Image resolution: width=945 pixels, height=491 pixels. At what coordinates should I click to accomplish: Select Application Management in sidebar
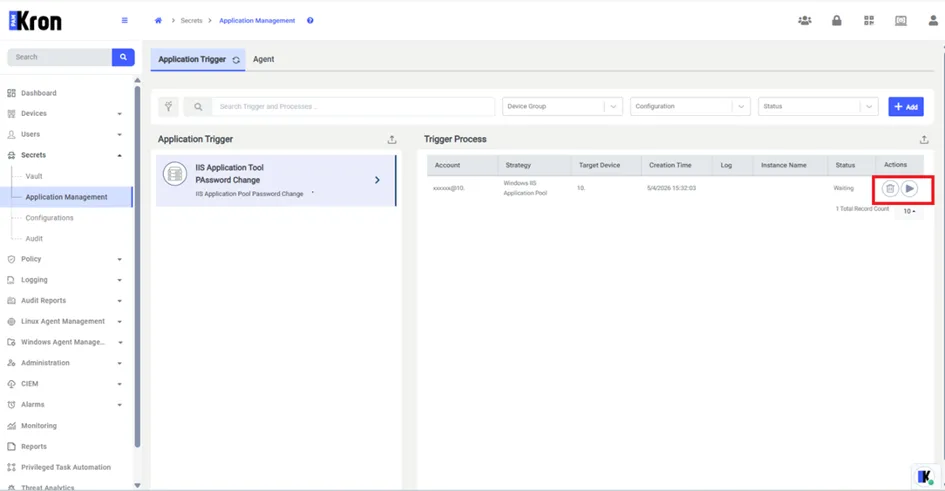(66, 197)
